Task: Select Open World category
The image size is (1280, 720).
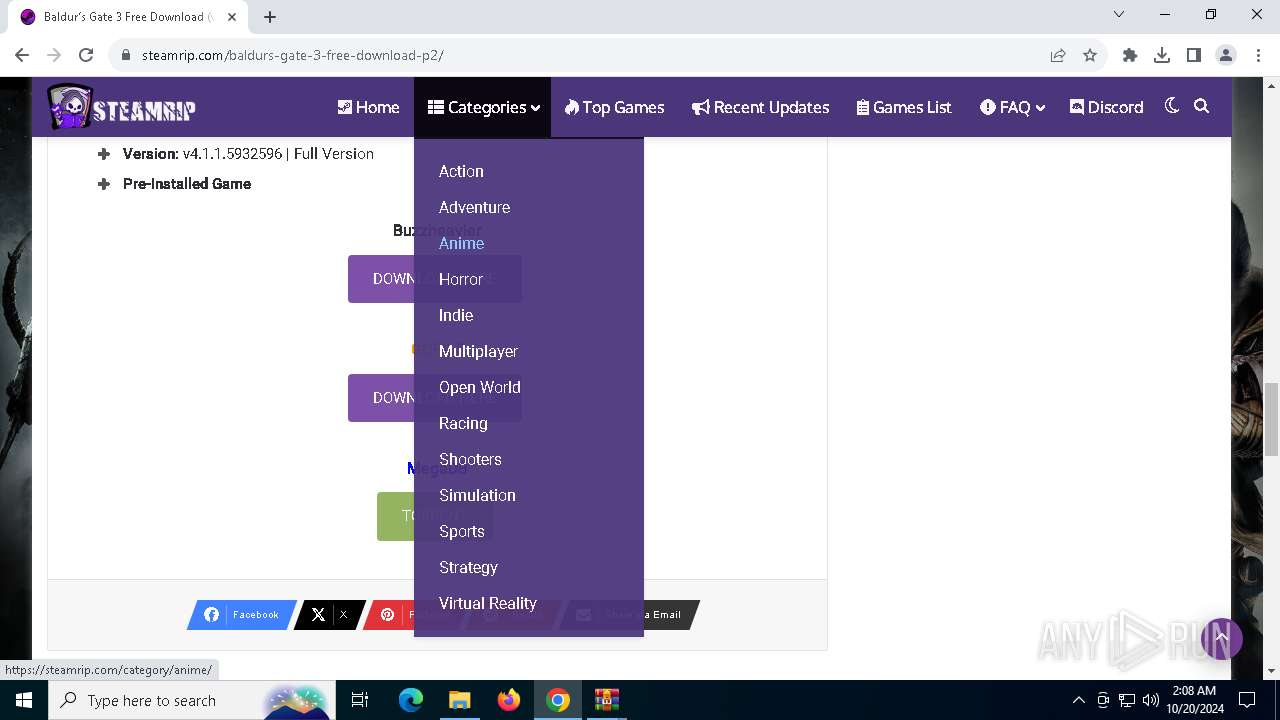Action: pos(479,387)
